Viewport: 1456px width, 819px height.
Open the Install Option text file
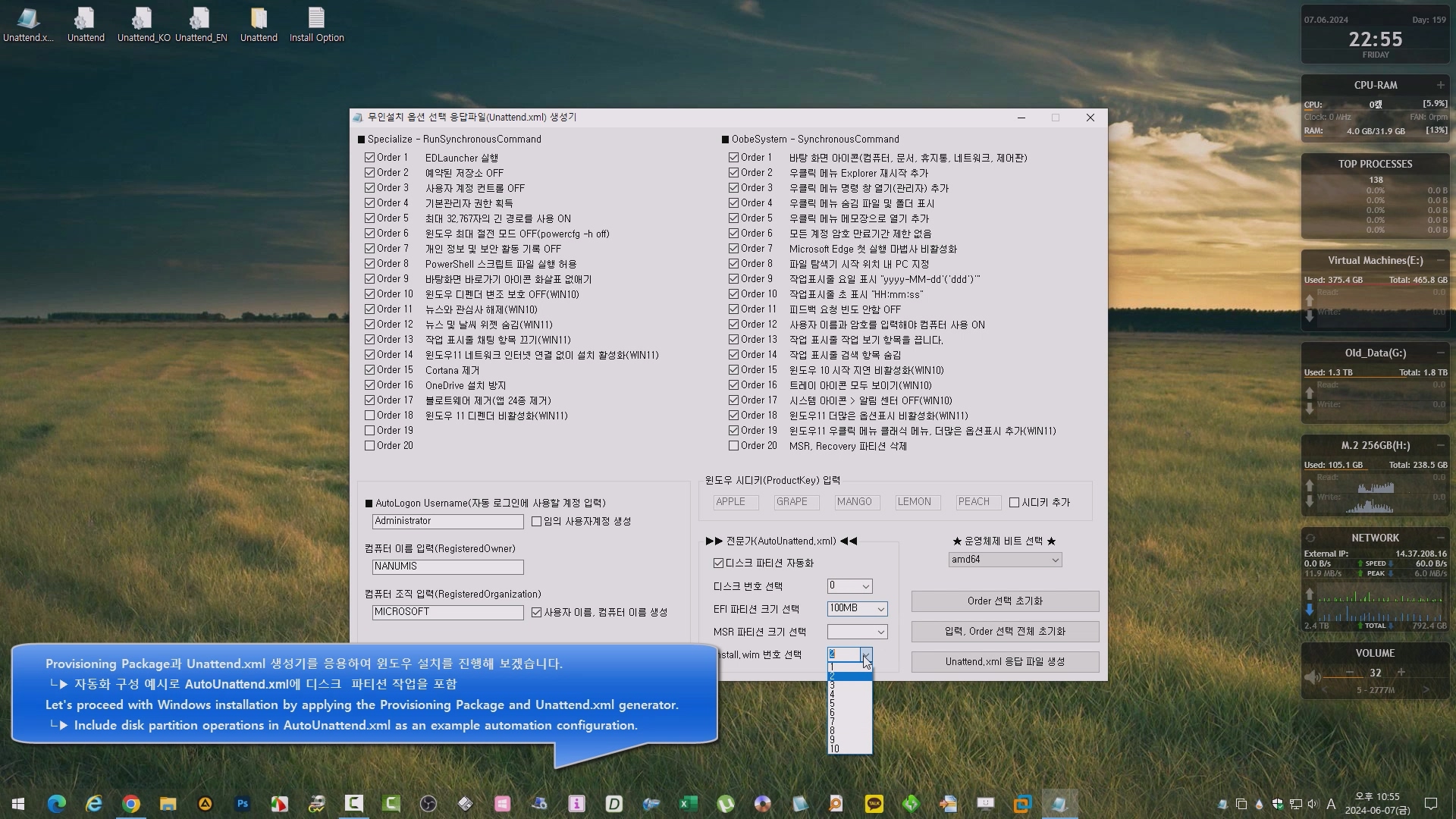316,24
